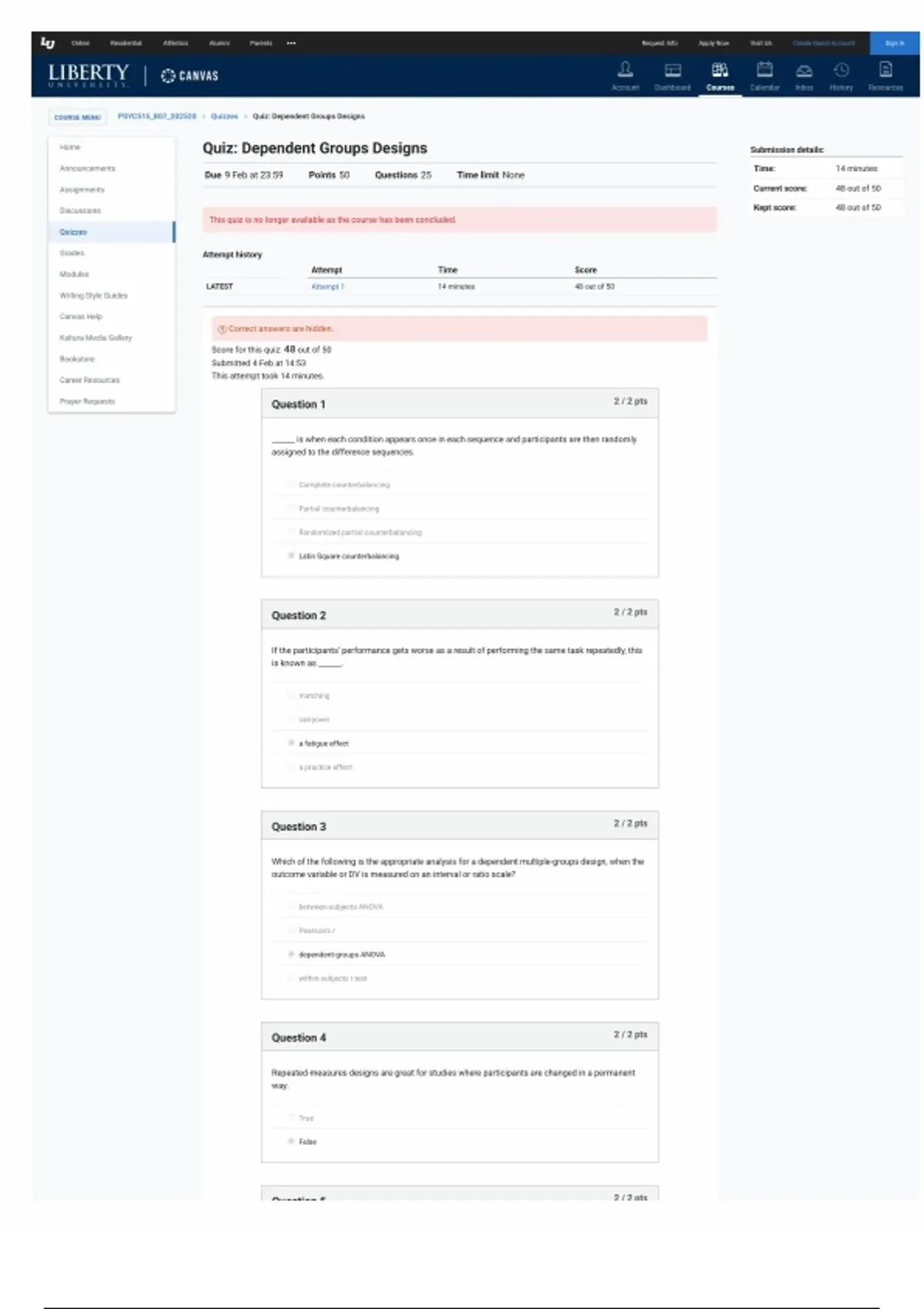
Task: Select 'a fatigue effect' radio option
Action: [291, 743]
